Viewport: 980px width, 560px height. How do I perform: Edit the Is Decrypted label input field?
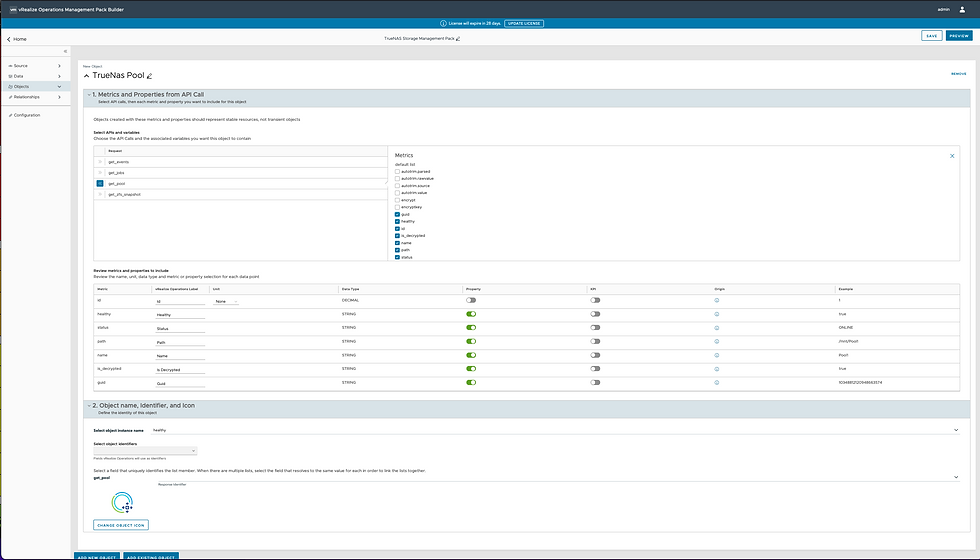(180, 369)
